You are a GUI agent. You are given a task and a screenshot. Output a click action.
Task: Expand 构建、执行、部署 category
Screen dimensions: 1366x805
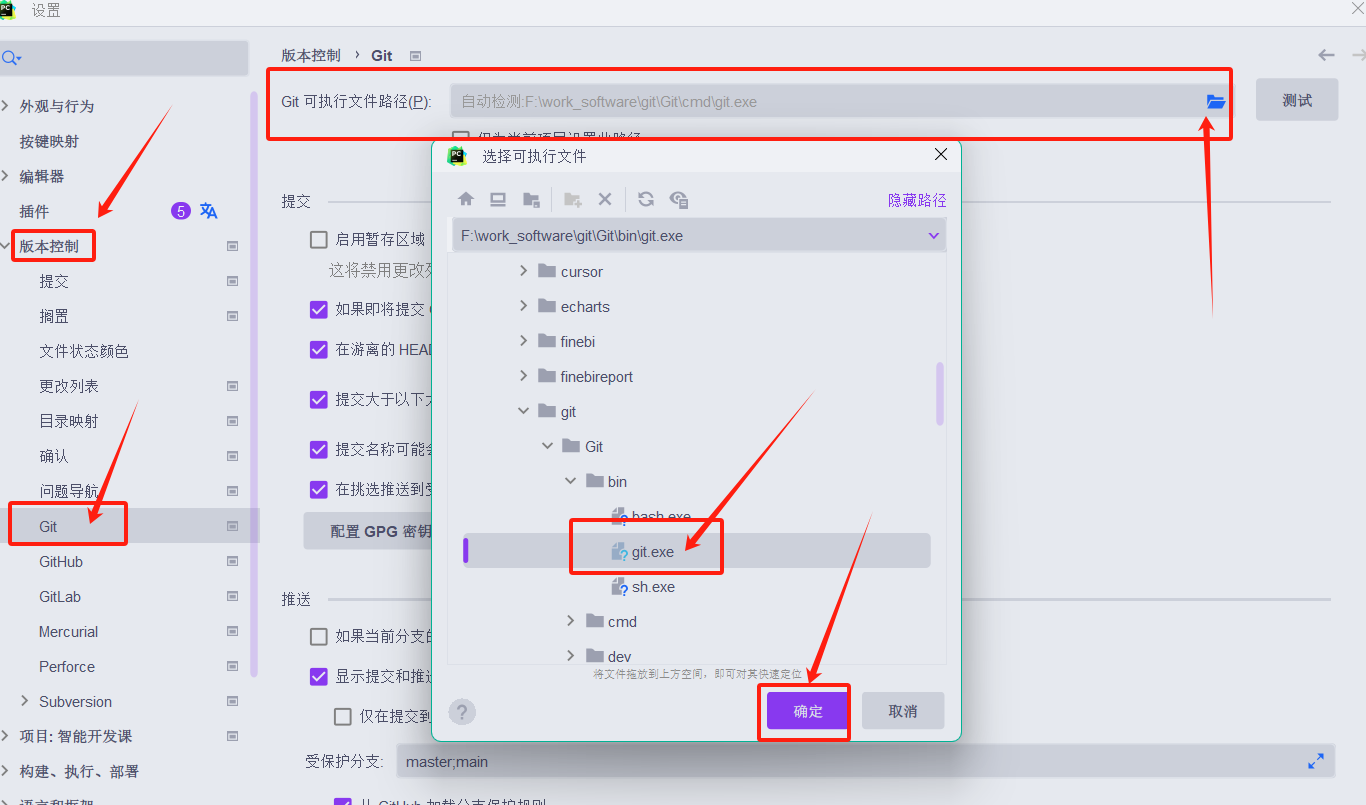pos(7,771)
